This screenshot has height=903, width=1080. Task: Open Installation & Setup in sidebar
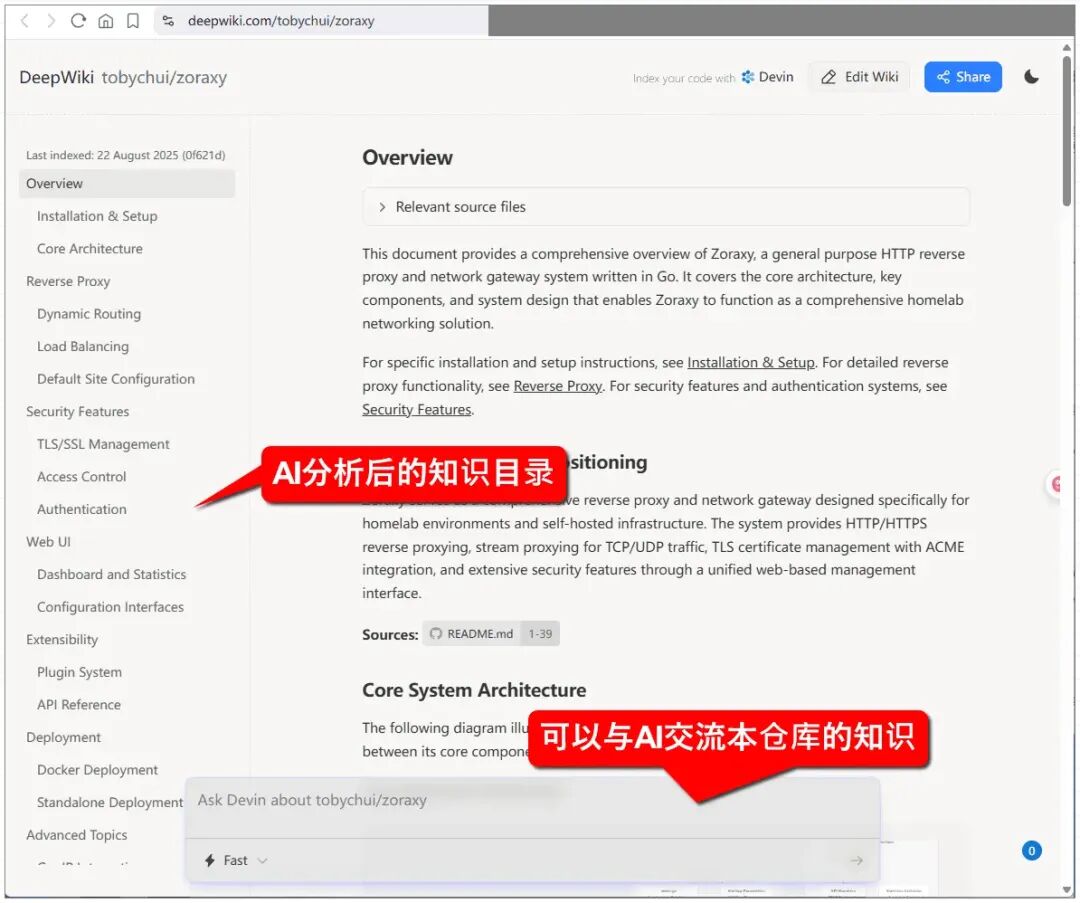coord(97,216)
